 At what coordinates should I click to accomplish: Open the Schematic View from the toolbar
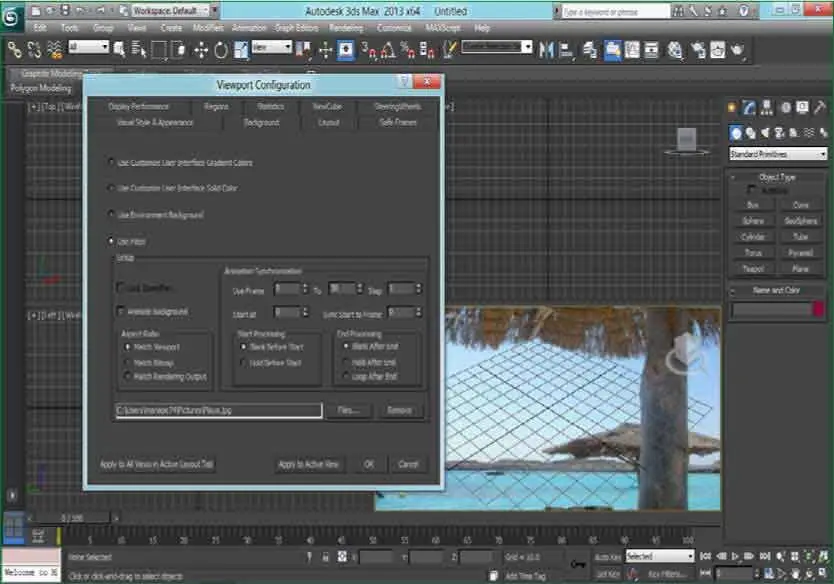[x=652, y=50]
